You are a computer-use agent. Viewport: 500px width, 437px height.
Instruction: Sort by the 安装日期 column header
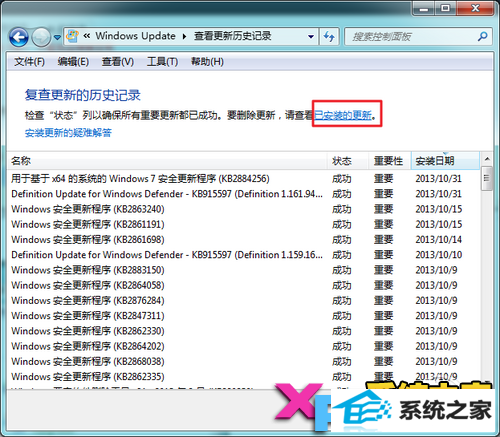tap(445, 161)
